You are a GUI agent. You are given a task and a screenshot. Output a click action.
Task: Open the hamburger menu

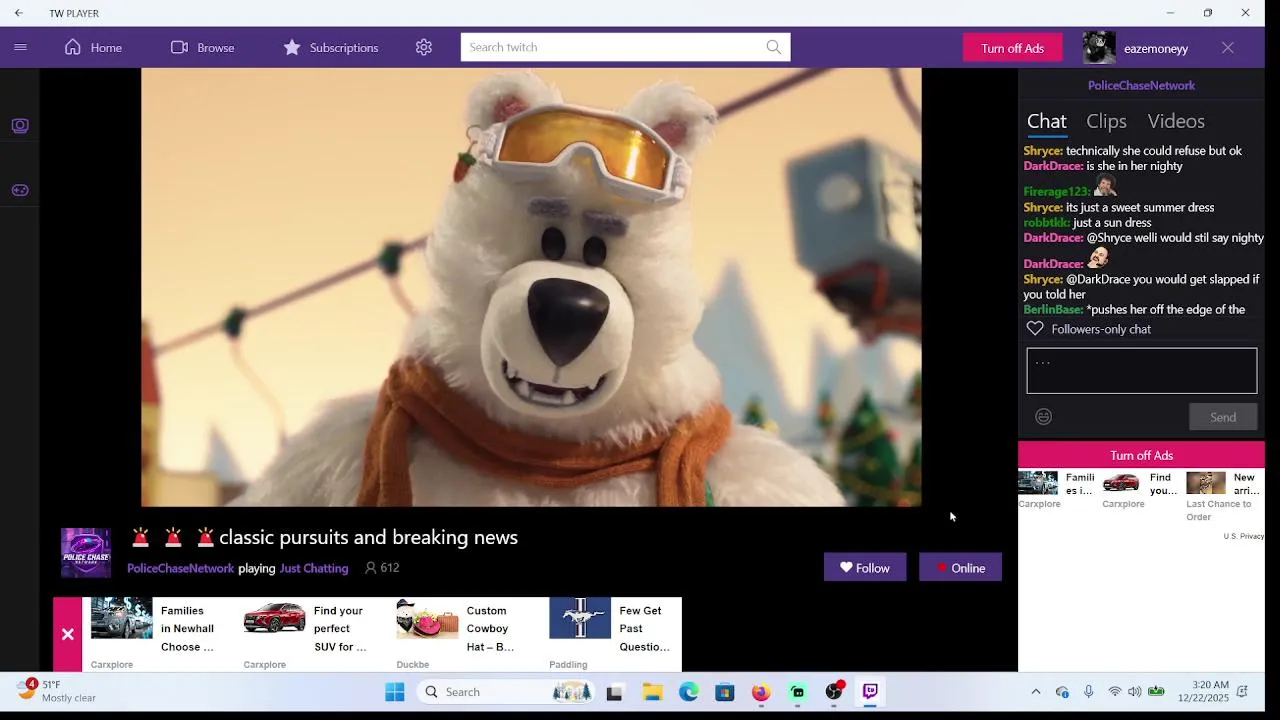(20, 47)
